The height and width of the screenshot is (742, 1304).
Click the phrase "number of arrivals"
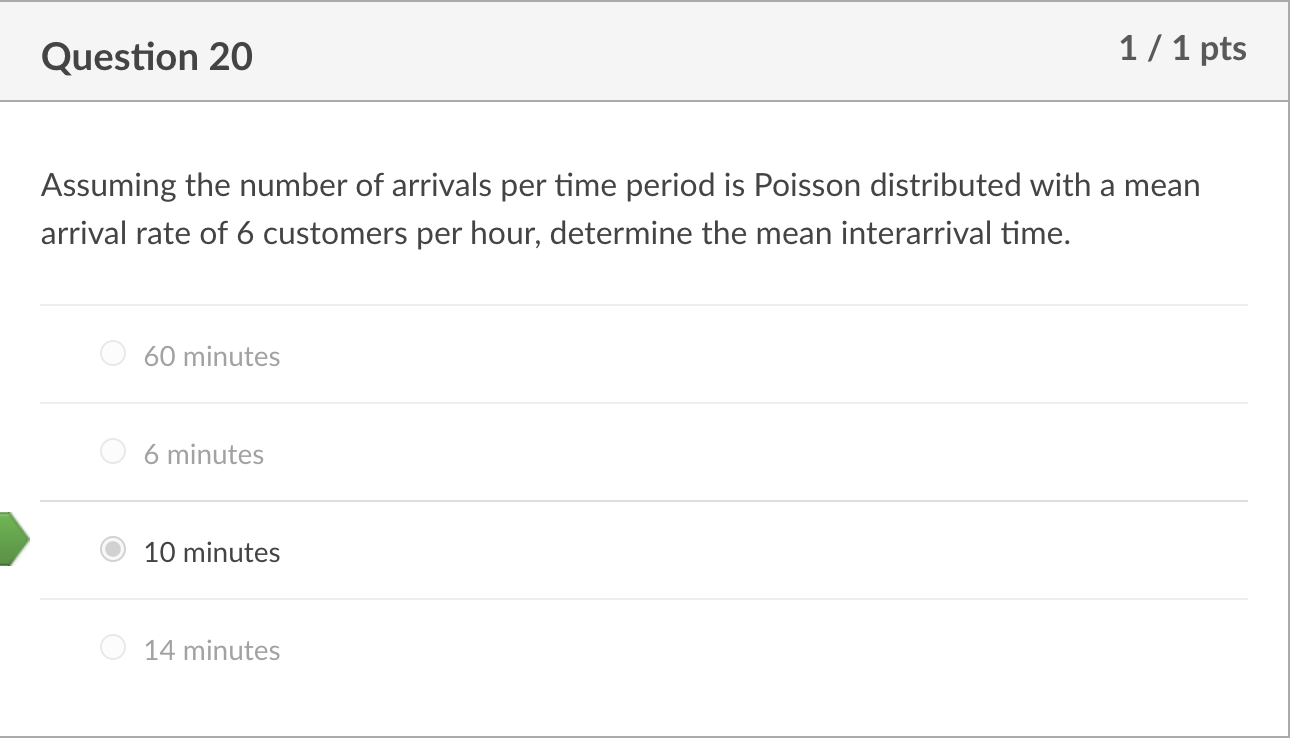point(337,186)
